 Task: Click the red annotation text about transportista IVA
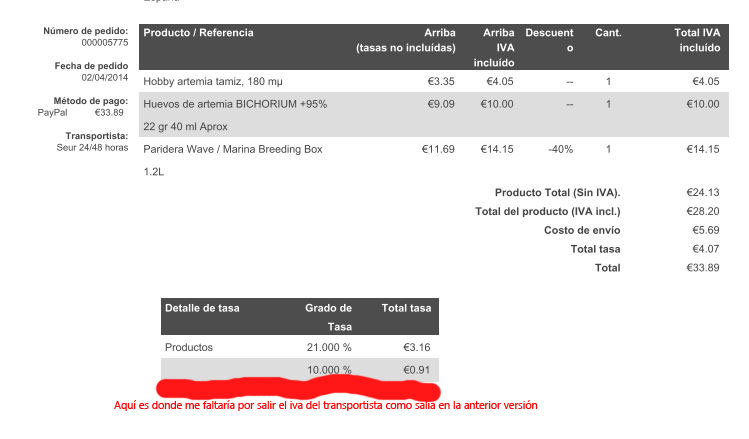tap(325, 406)
